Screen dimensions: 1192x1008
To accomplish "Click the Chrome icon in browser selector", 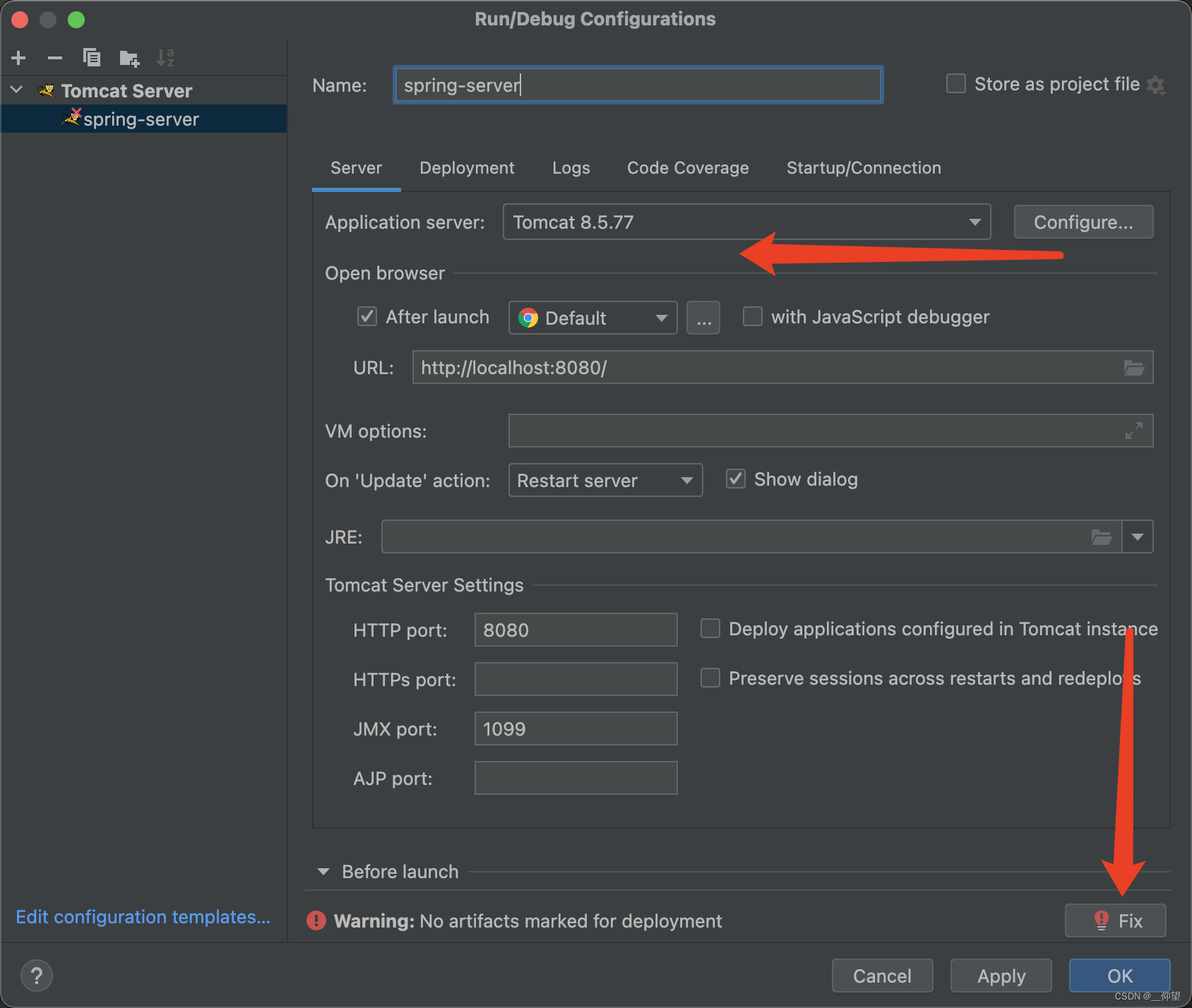I will click(528, 318).
